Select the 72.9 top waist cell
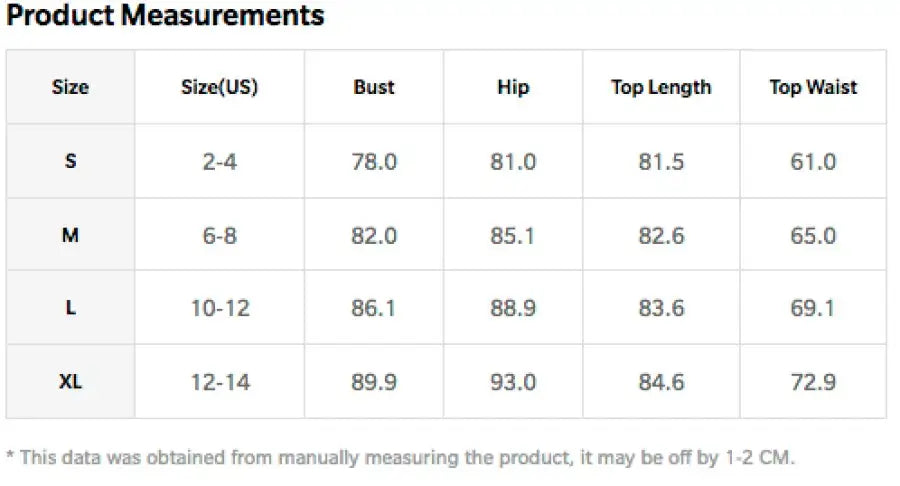Viewport: 900px width, 486px height. point(813,381)
